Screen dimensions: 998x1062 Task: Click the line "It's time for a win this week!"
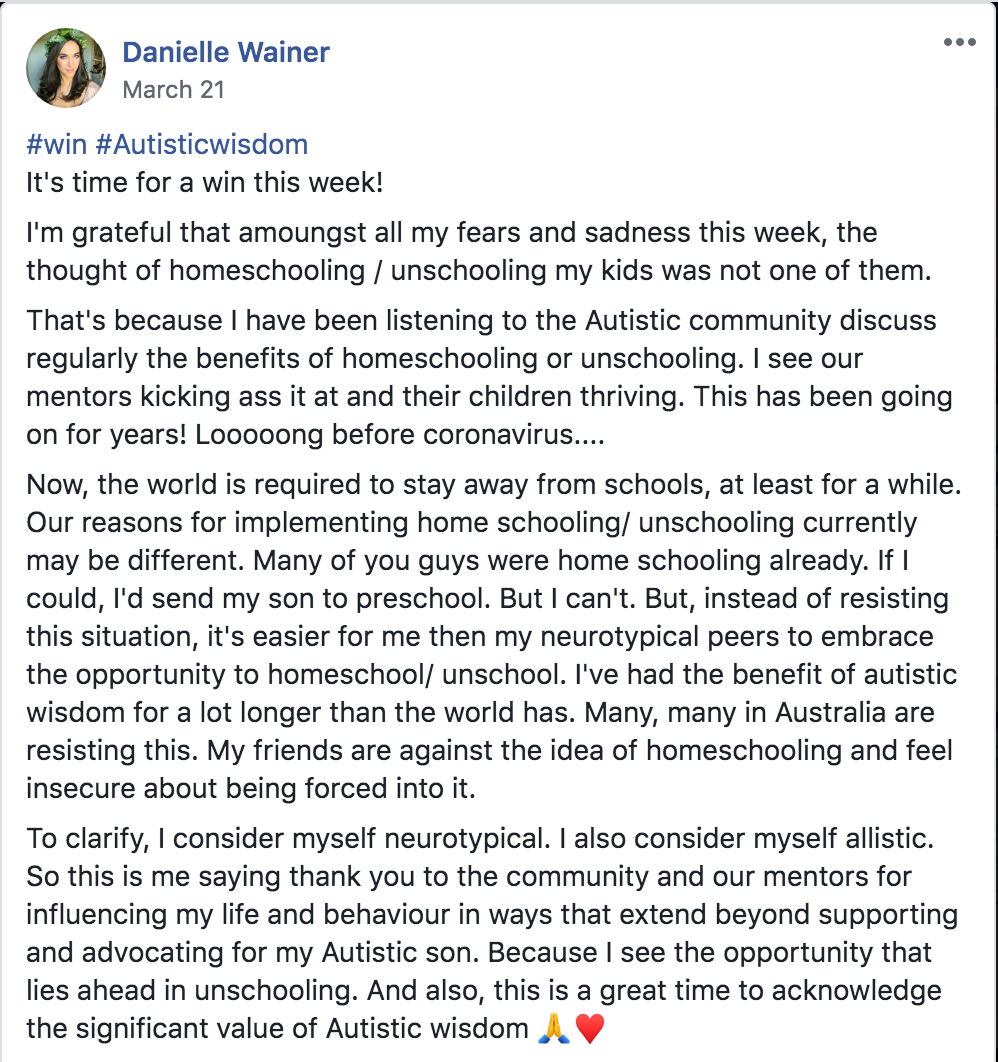point(204,182)
